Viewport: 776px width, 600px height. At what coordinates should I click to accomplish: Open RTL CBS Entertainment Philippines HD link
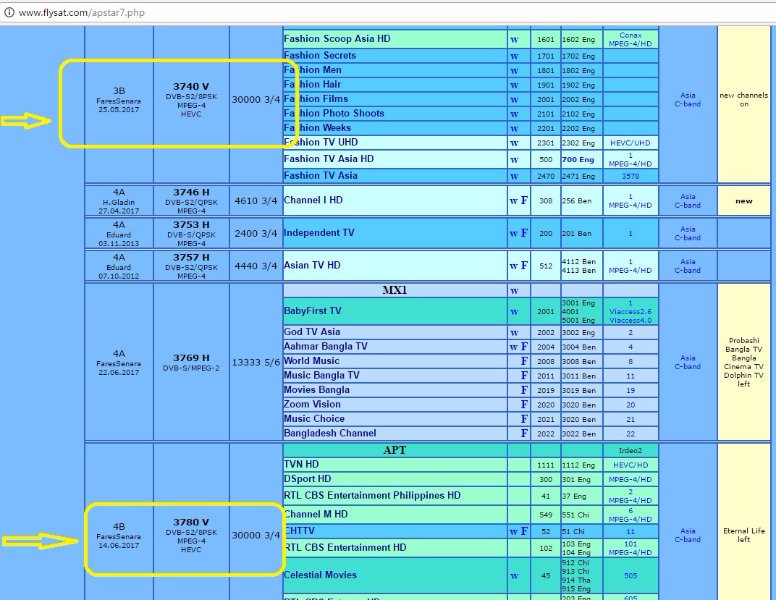(372, 496)
